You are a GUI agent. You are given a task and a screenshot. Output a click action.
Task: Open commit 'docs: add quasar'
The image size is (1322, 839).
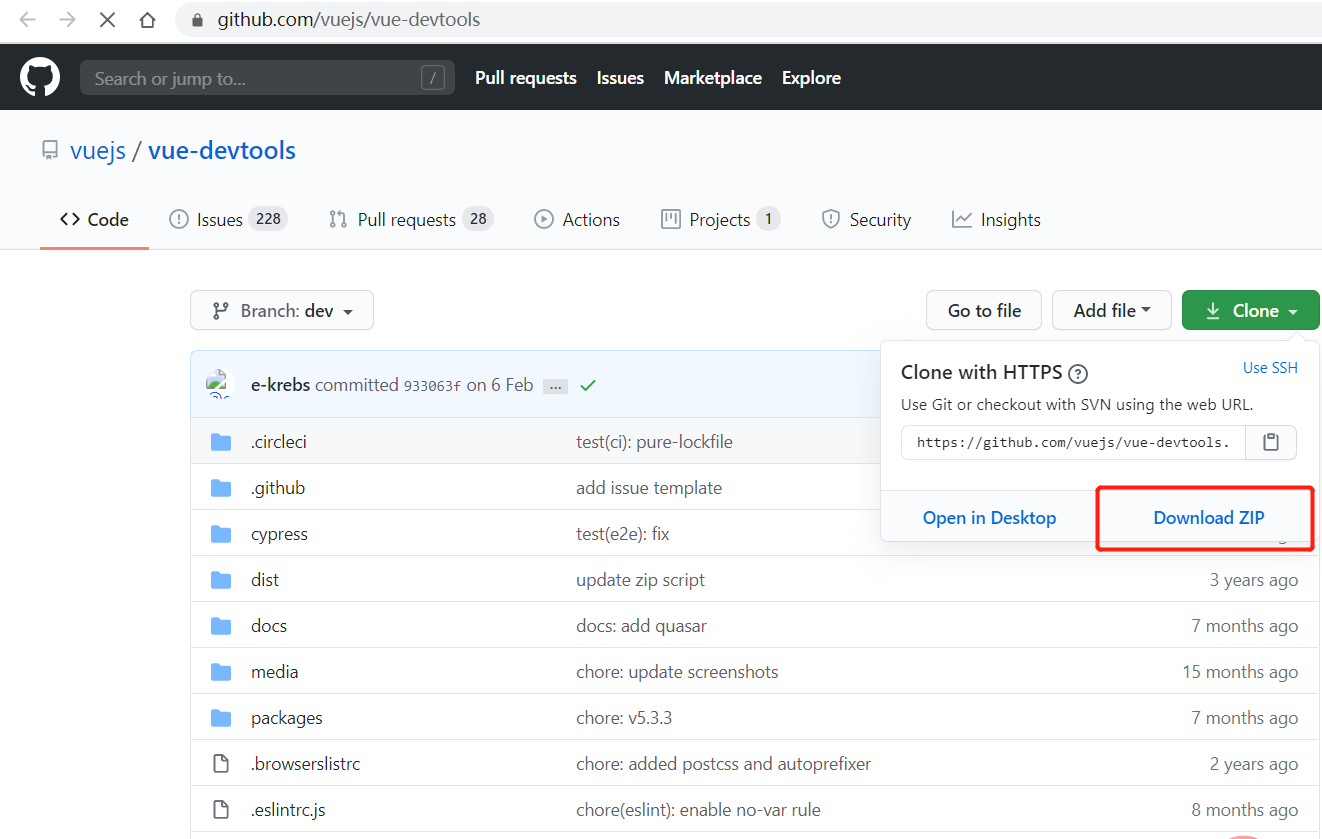click(x=641, y=626)
